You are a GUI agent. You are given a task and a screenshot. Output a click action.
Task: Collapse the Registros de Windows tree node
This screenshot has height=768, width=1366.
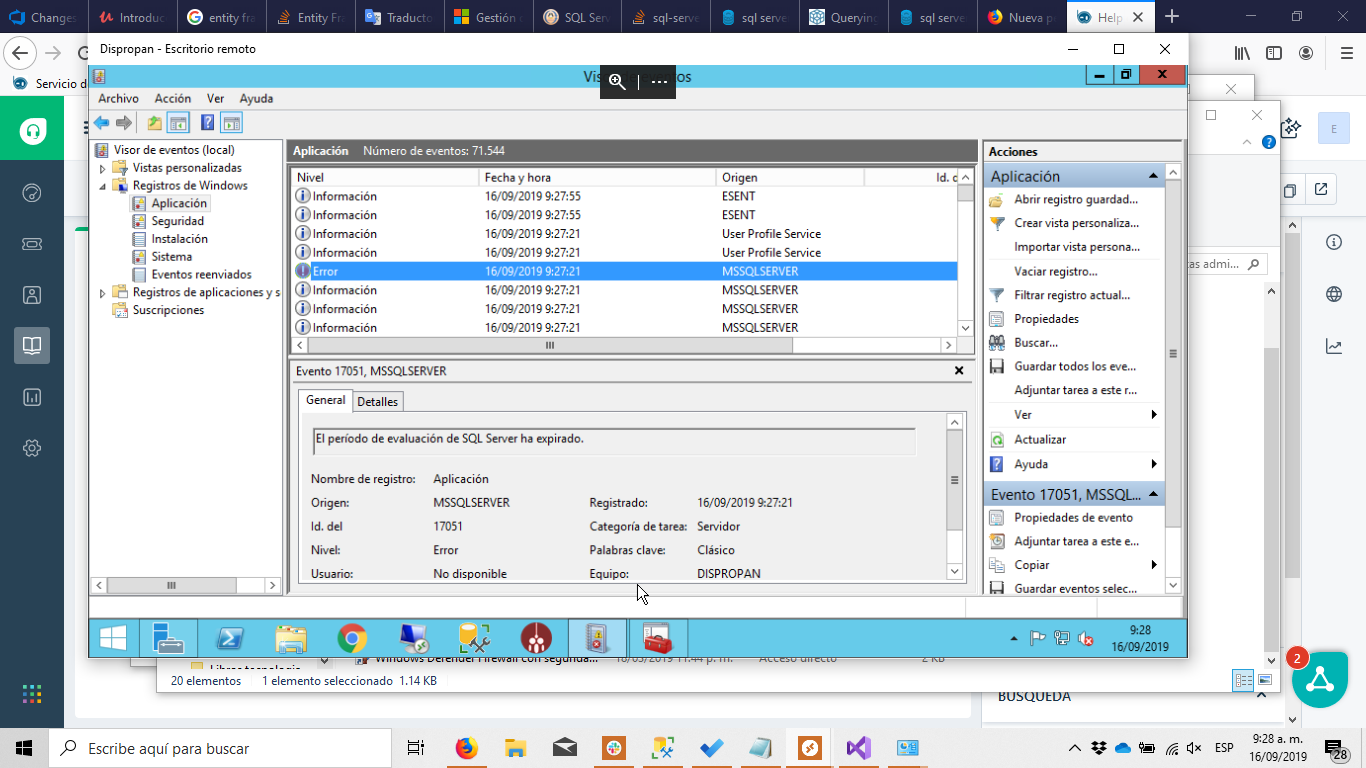102,186
